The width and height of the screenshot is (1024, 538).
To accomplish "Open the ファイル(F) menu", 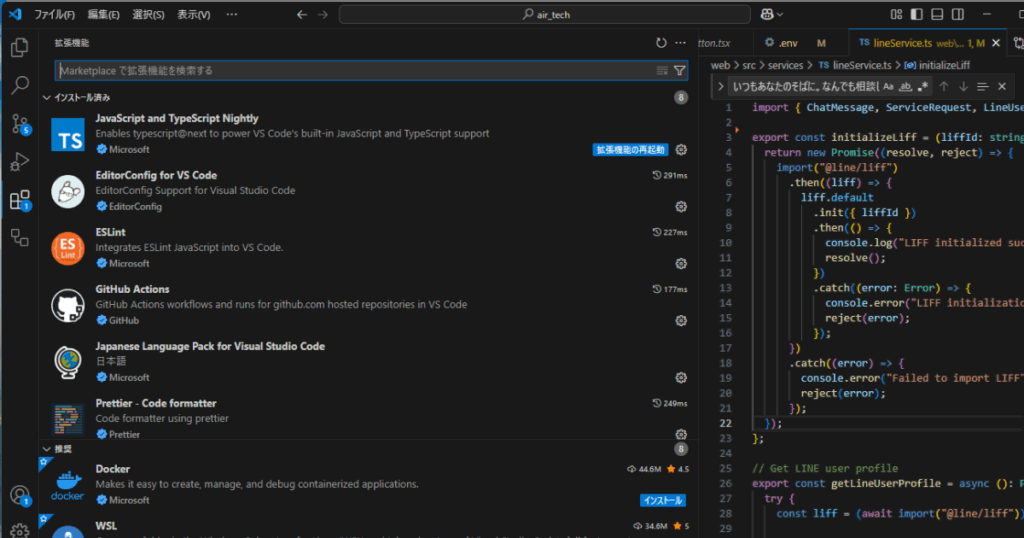I will pyautogui.click(x=54, y=14).
